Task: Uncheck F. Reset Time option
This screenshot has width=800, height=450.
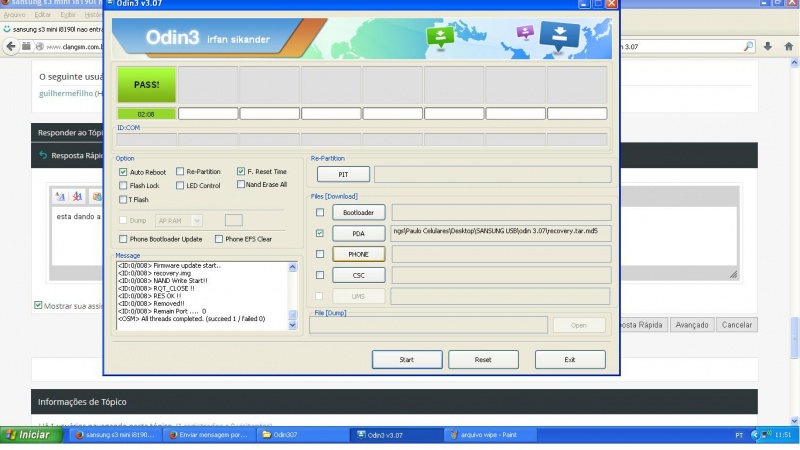Action: coord(241,171)
